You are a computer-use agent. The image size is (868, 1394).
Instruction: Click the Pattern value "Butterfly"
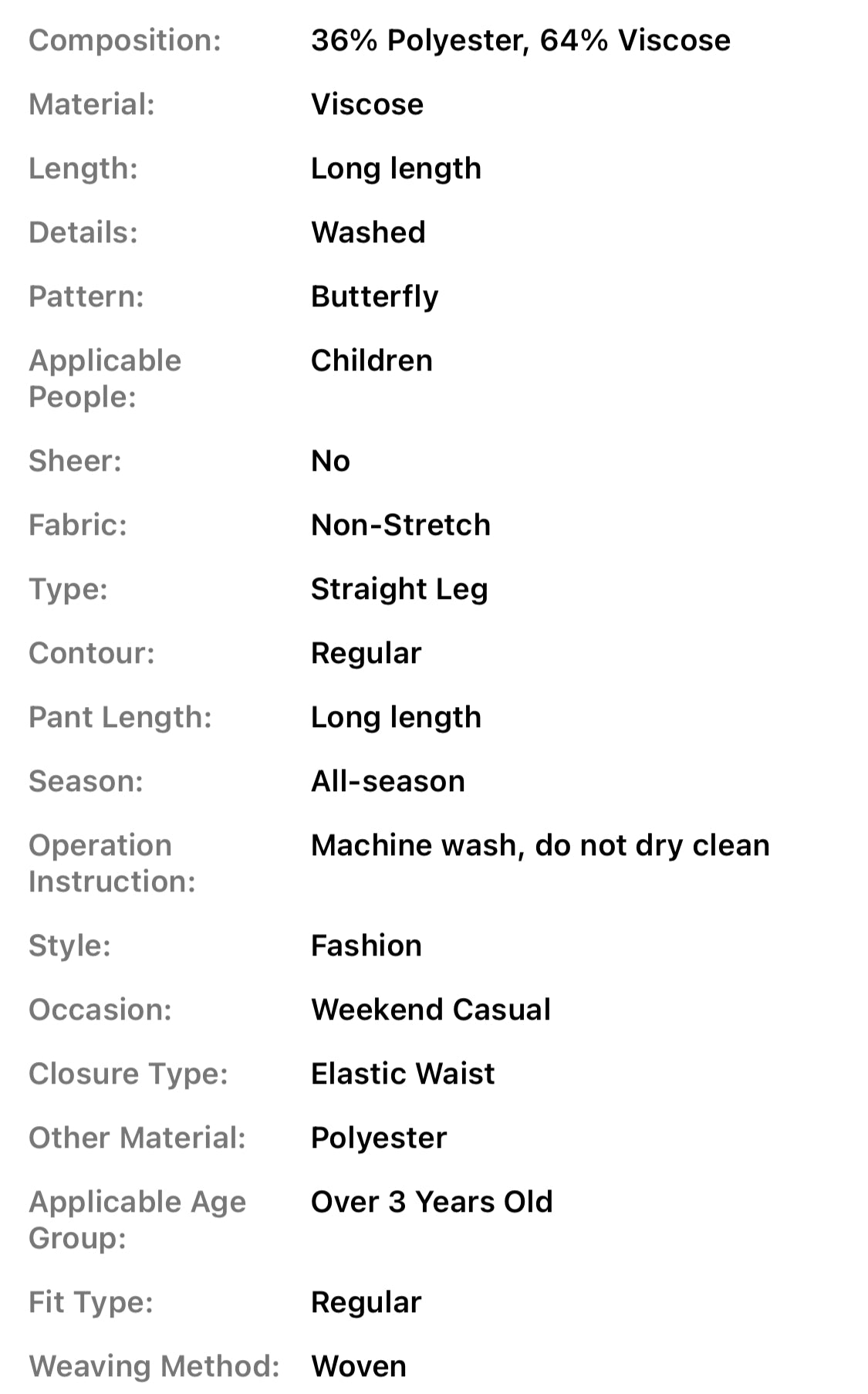tap(374, 297)
